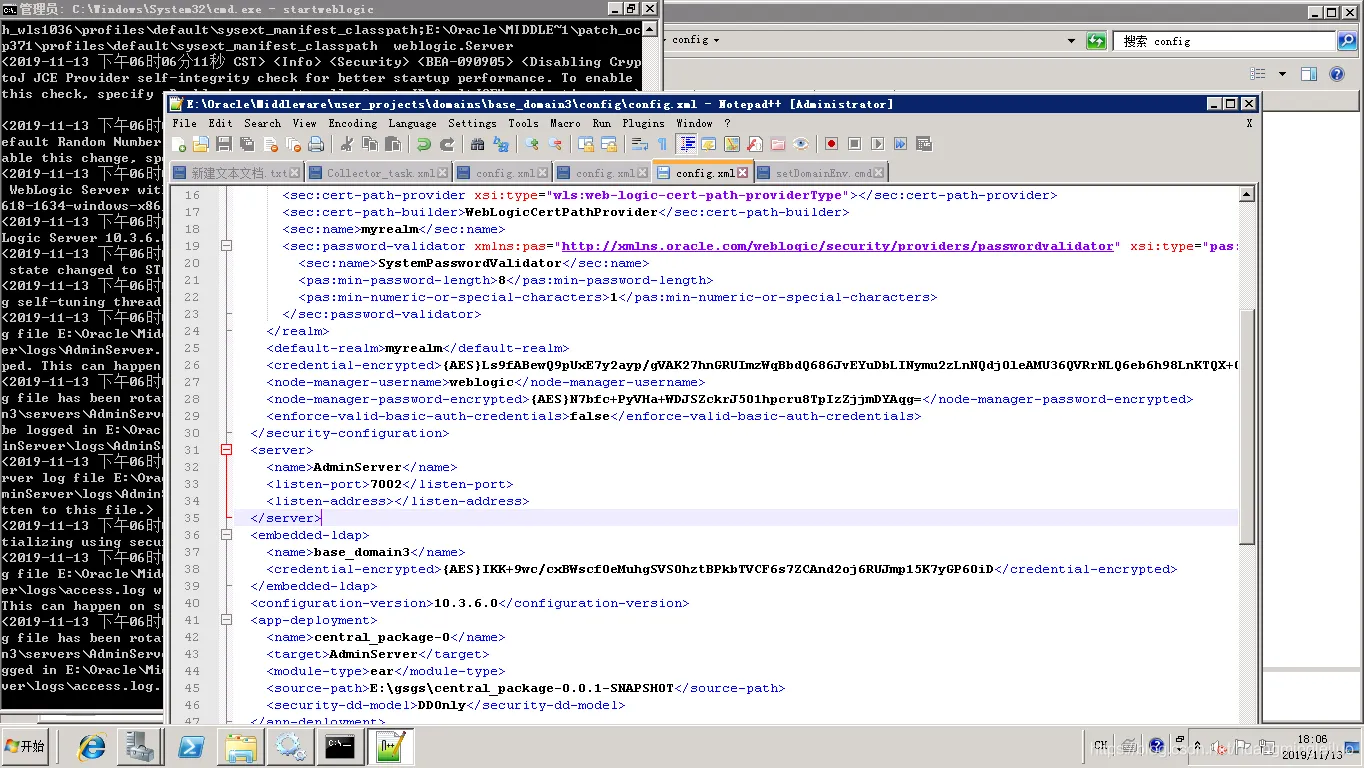Open the Oracle passwordvalidator namespace URL link
The width and height of the screenshot is (1364, 768).
tap(838, 246)
